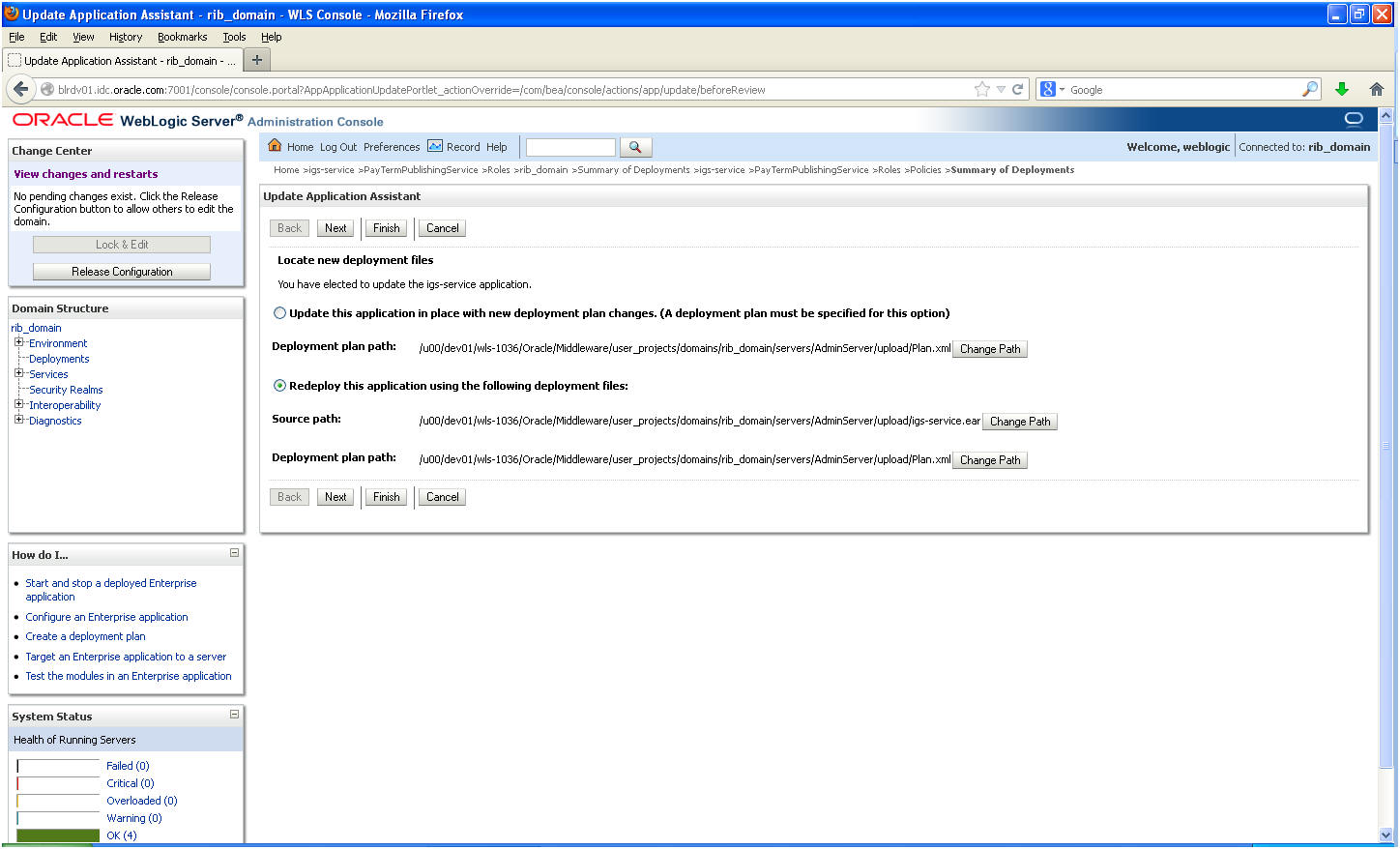Viewport: 1400px width, 849px height.
Task: Click Target an Enterprise application to a server
Action: pos(126,657)
